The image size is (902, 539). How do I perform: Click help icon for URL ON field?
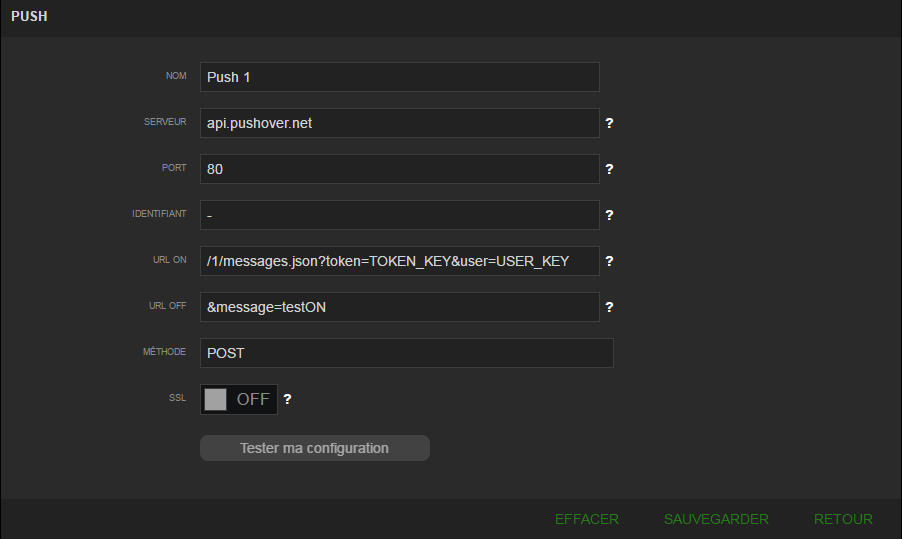pyautogui.click(x=609, y=261)
